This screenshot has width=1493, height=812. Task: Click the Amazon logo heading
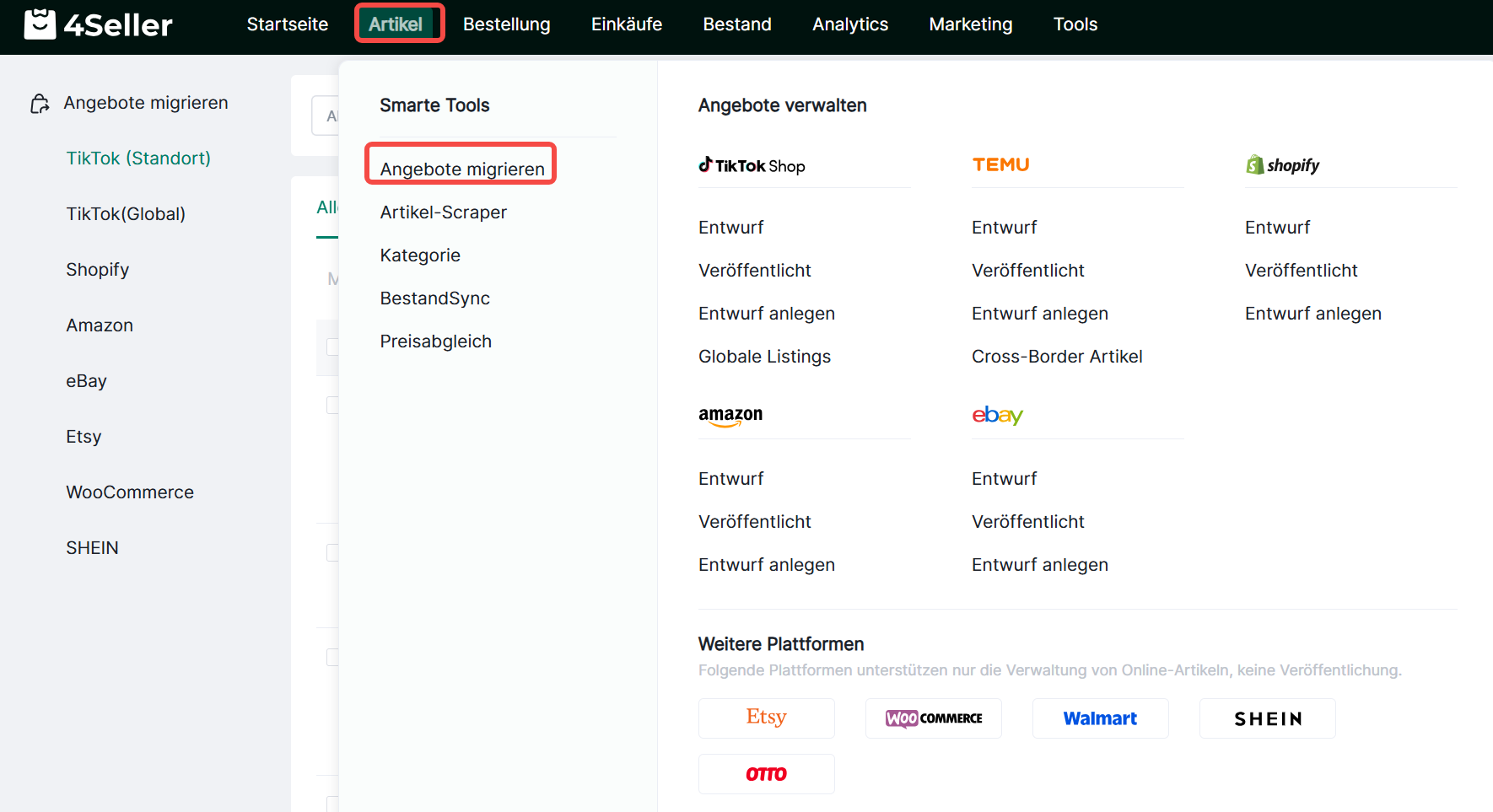pos(730,415)
